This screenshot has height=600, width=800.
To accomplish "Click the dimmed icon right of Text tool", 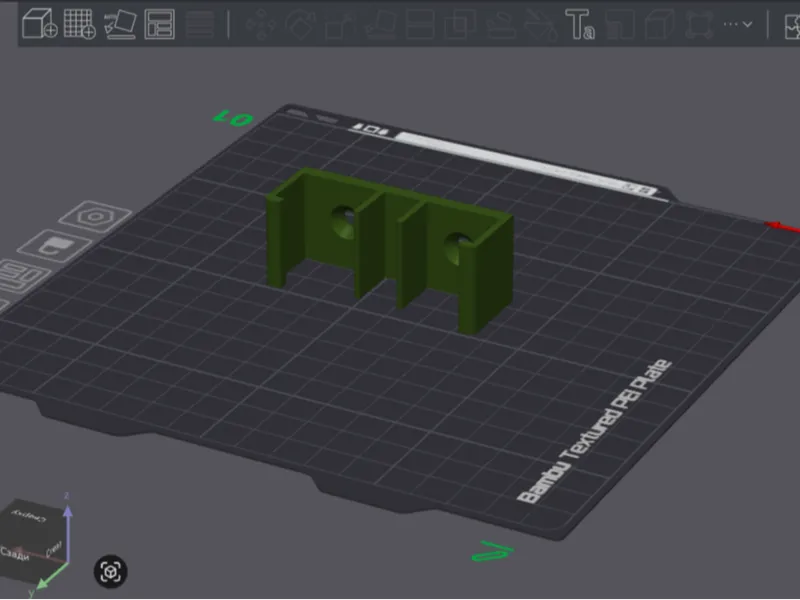I will [x=620, y=24].
